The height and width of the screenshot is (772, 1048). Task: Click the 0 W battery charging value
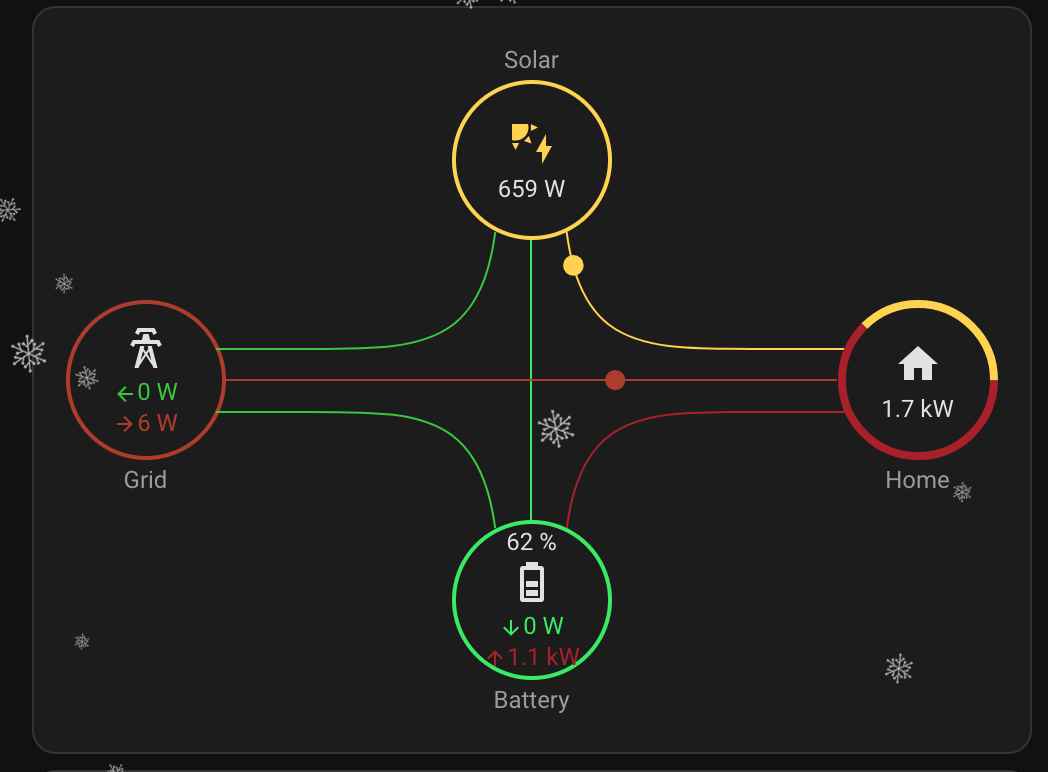point(543,627)
